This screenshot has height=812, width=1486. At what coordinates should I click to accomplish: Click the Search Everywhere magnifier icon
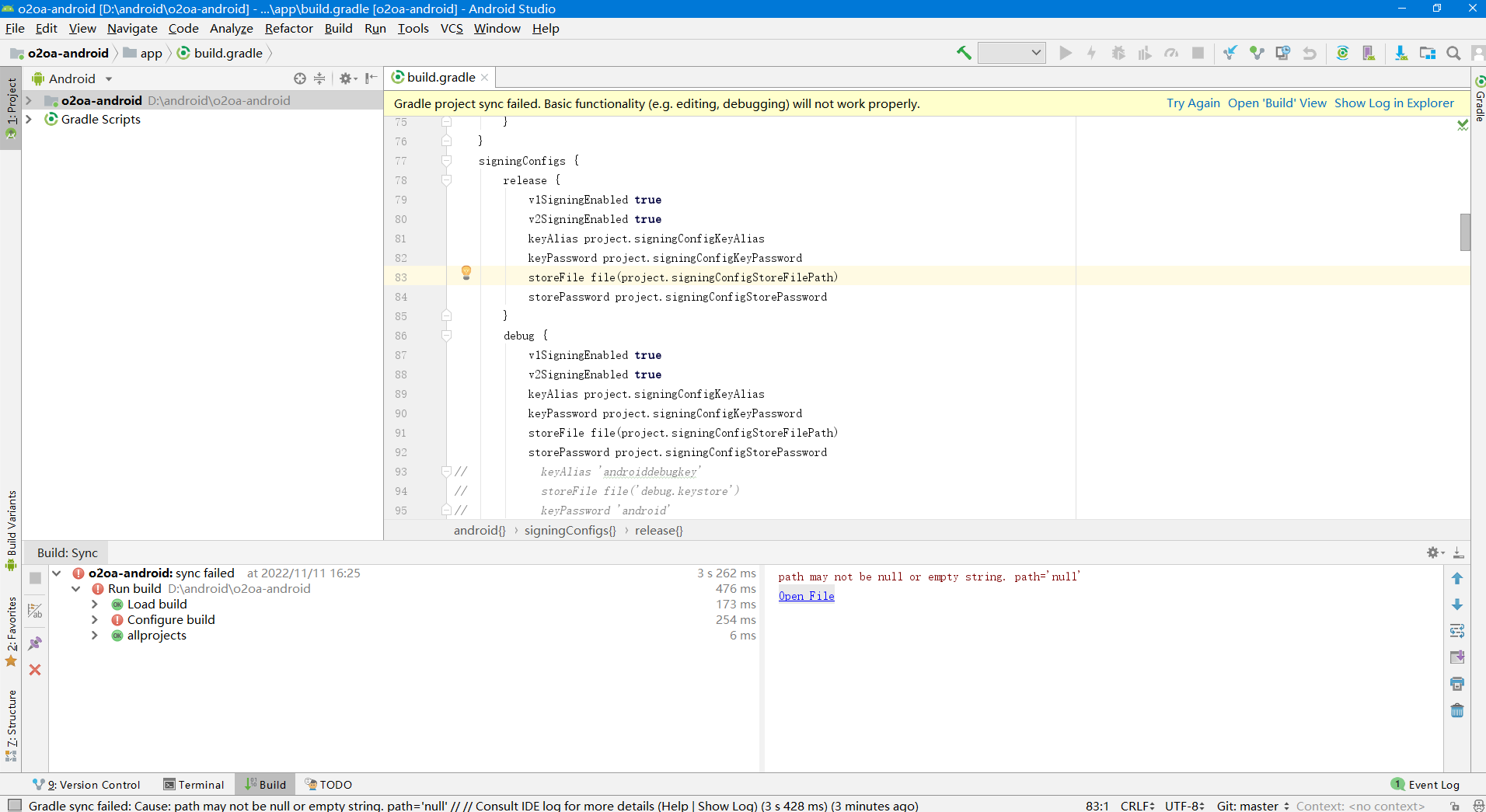(x=1453, y=53)
